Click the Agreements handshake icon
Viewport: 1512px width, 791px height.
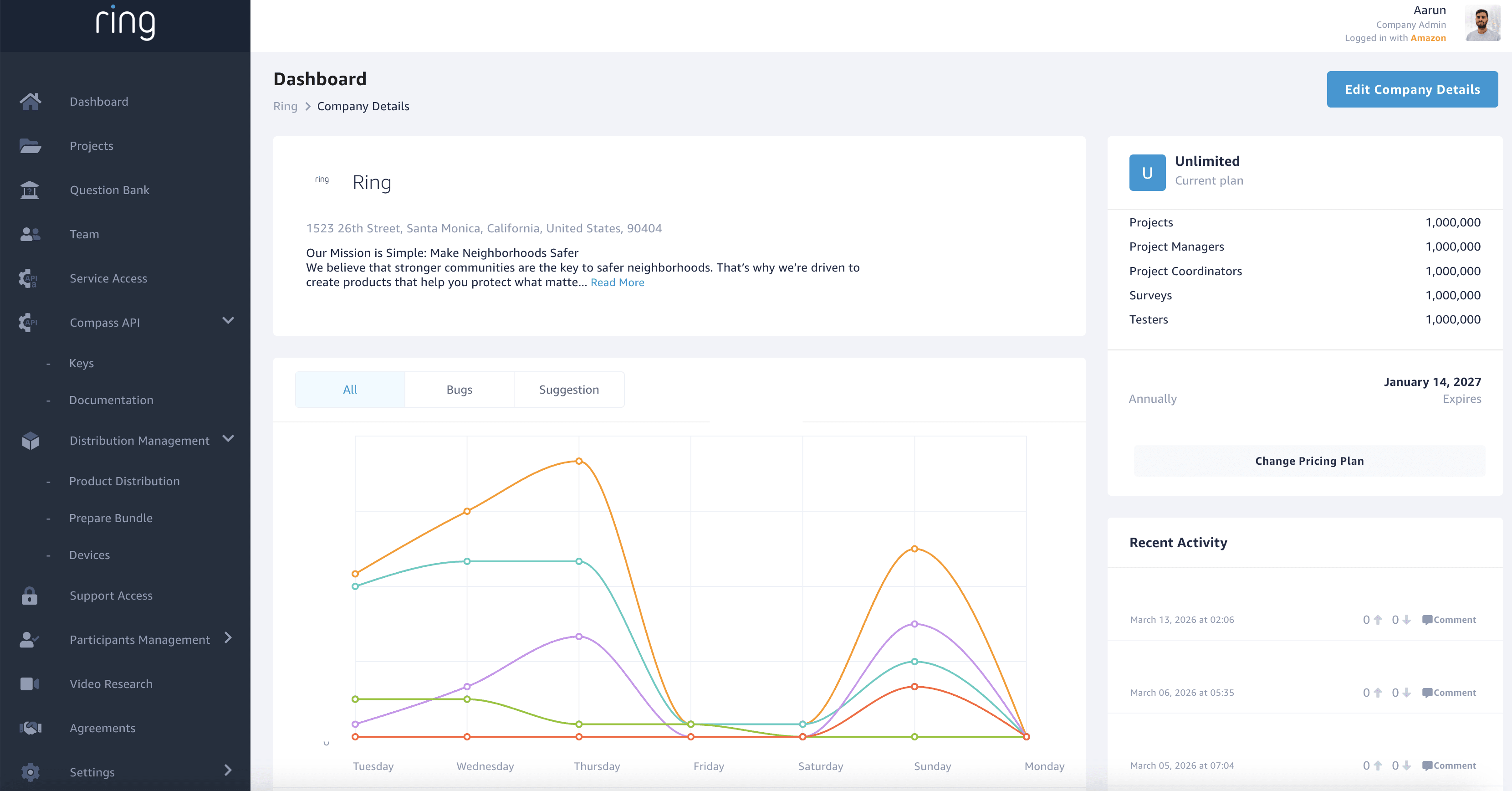[x=30, y=728]
